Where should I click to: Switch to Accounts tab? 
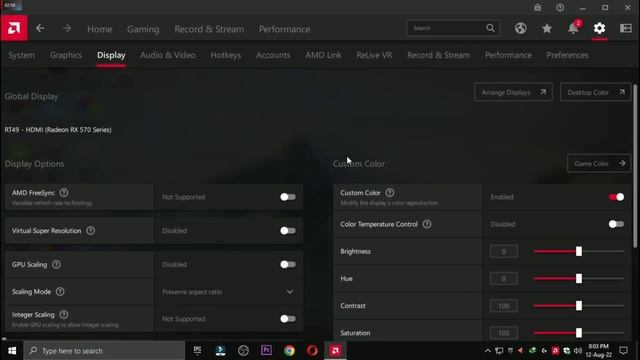pos(273,55)
